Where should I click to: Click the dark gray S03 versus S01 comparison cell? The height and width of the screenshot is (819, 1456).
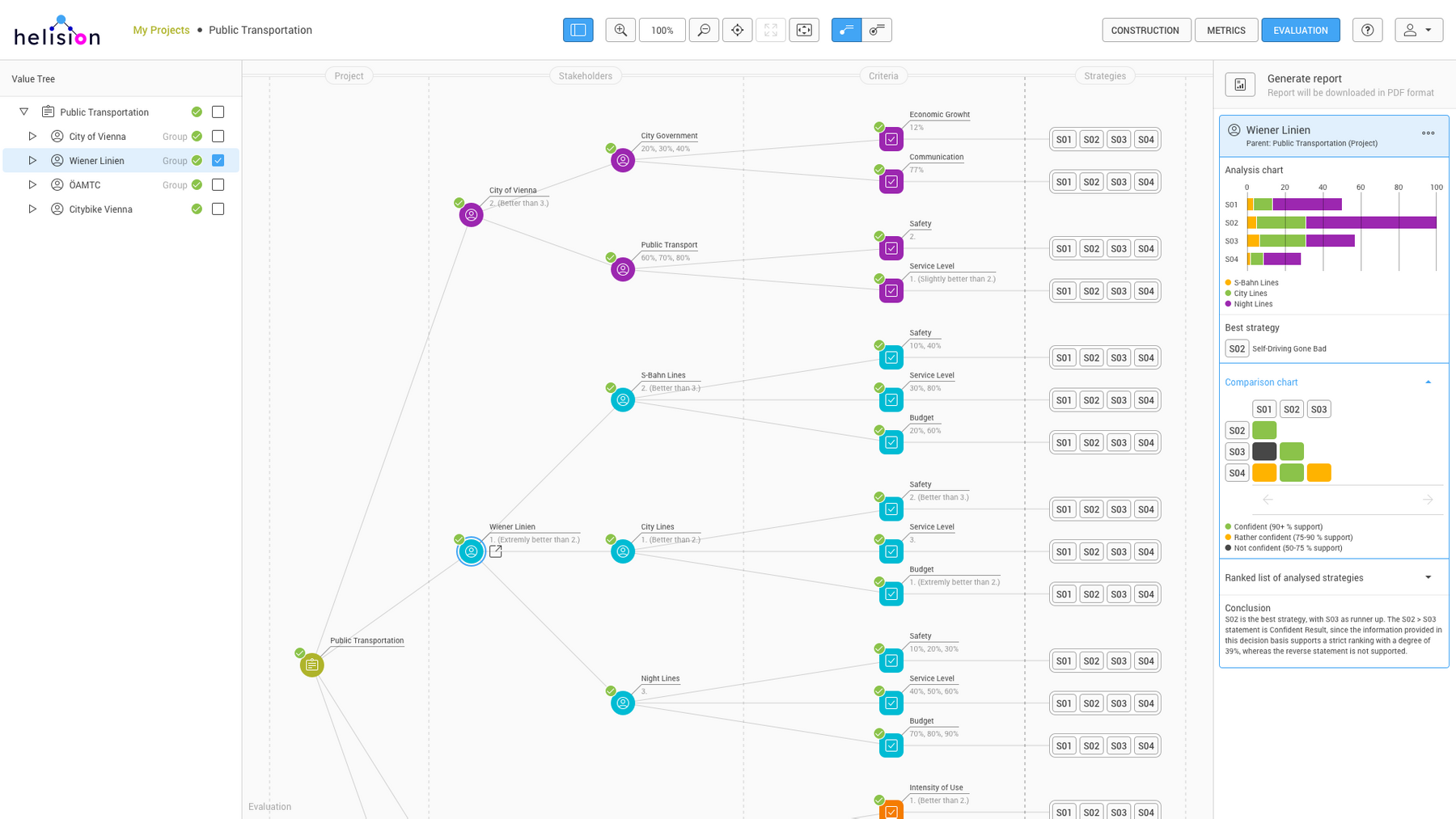click(1263, 451)
